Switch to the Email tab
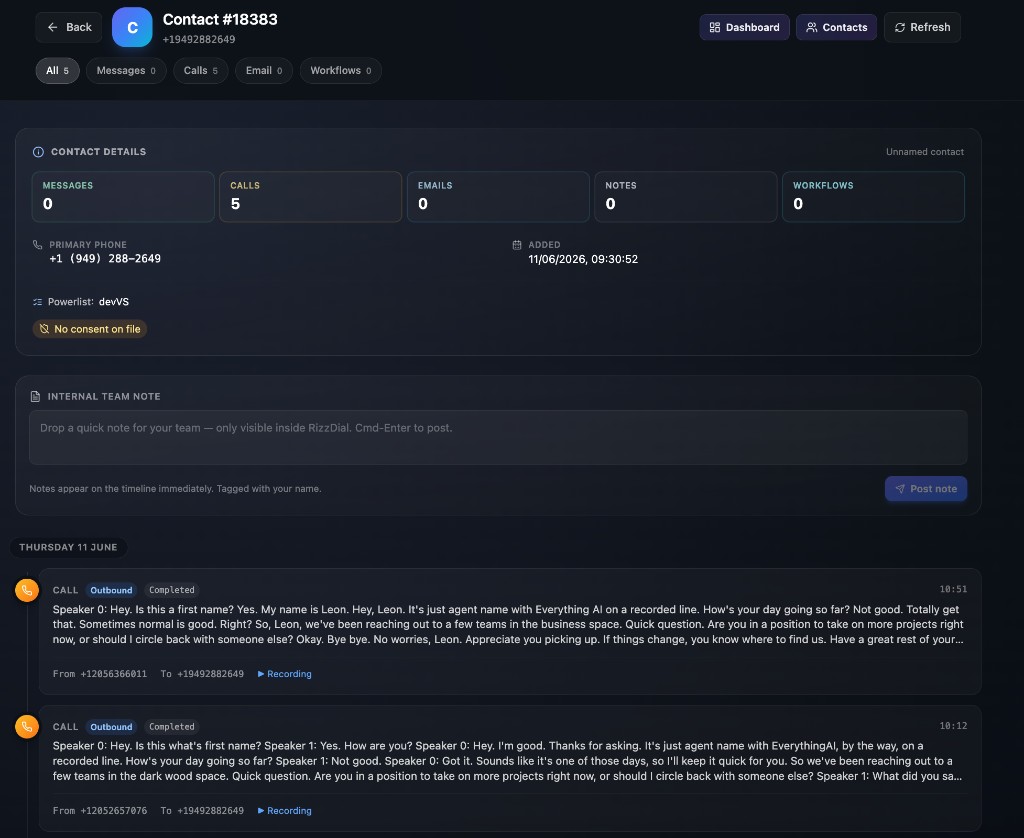Image resolution: width=1024 pixels, height=838 pixels. 264,71
